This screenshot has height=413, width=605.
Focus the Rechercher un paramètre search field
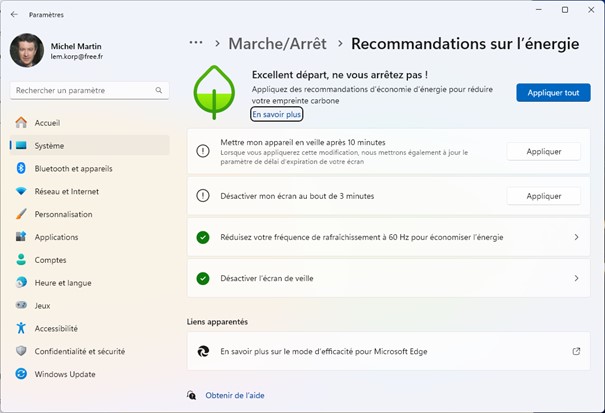pyautogui.click(x=80, y=90)
